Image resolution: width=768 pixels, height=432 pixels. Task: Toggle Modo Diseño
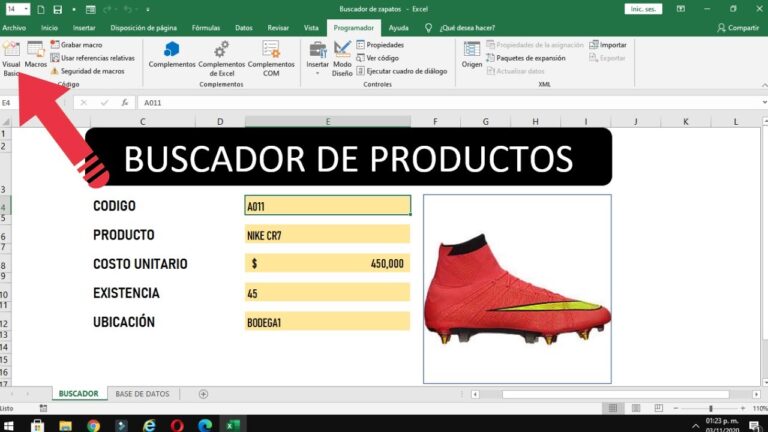(342, 59)
